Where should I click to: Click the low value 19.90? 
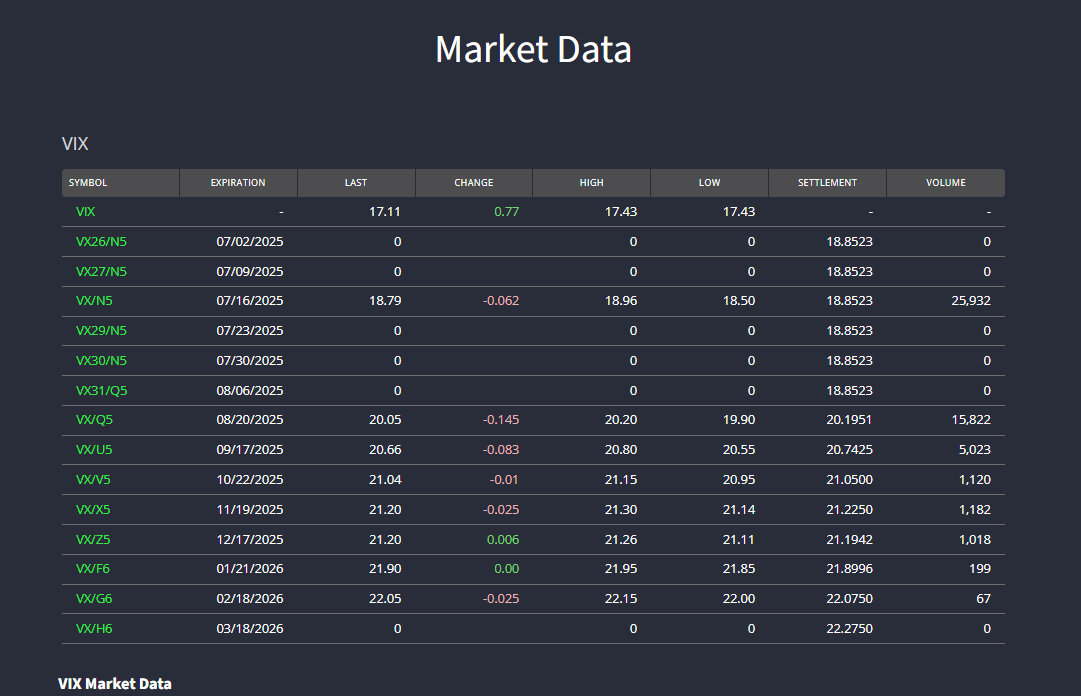point(738,420)
